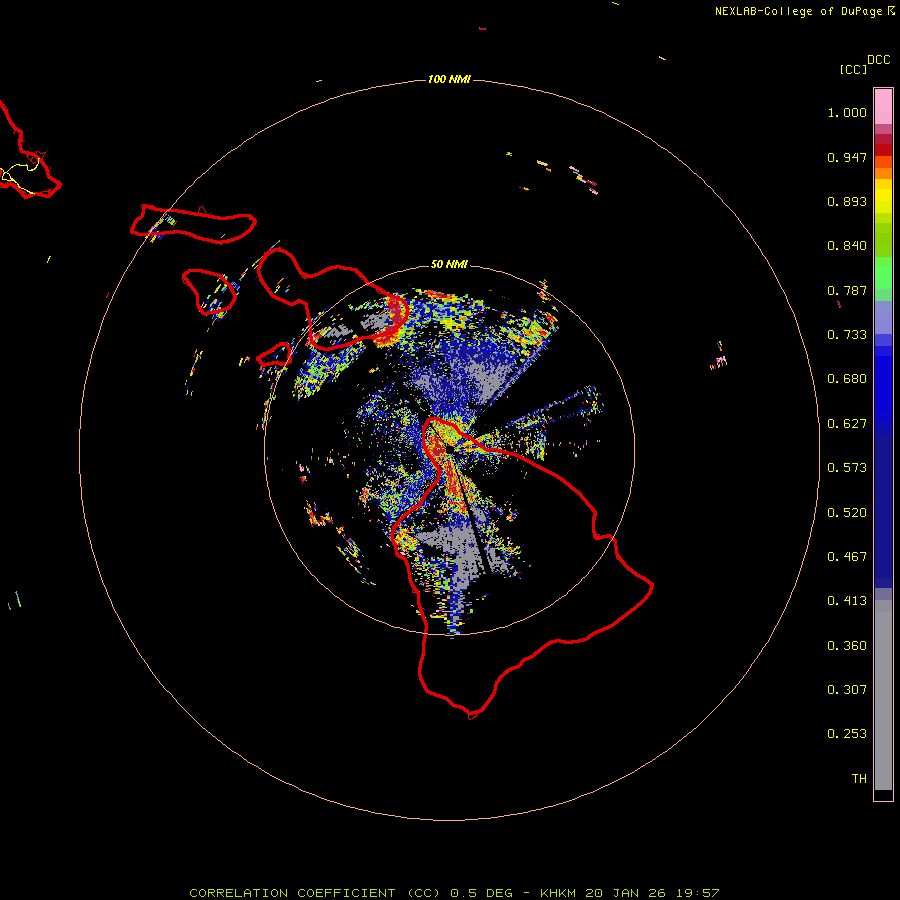Click the 0.733 color scale value

(x=847, y=335)
